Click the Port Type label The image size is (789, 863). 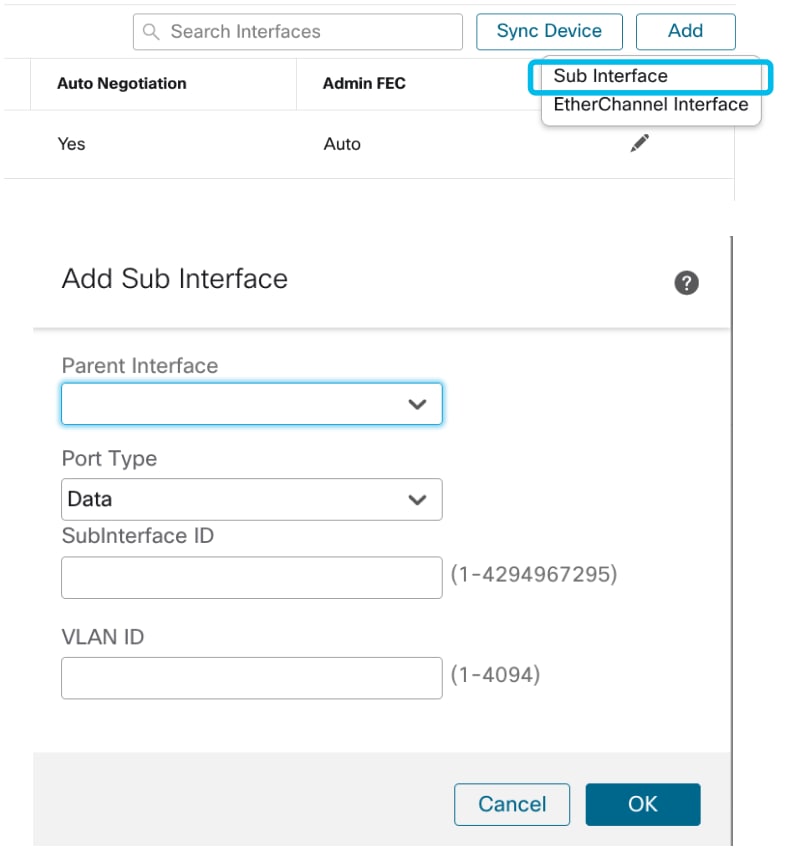tap(109, 458)
